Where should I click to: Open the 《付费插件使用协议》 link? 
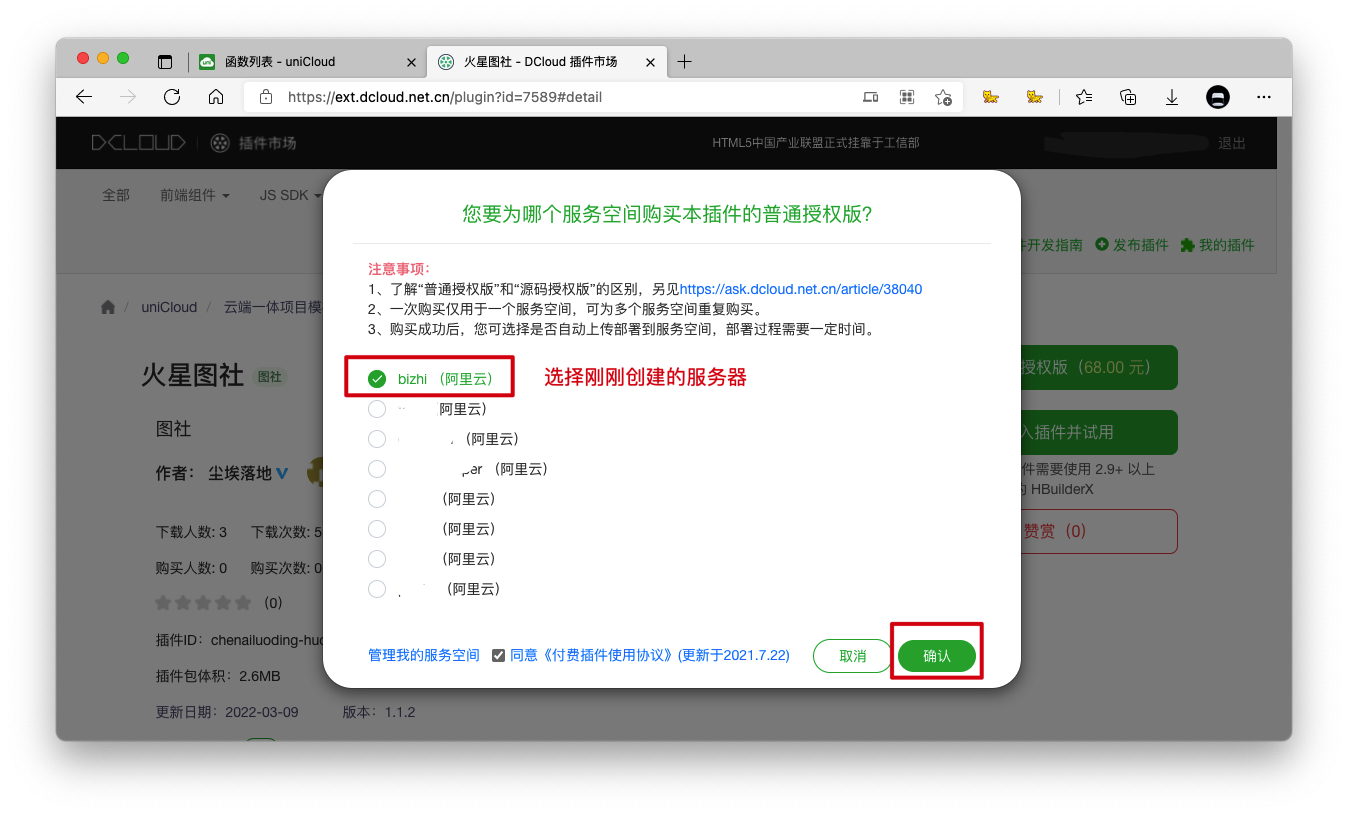(607, 655)
